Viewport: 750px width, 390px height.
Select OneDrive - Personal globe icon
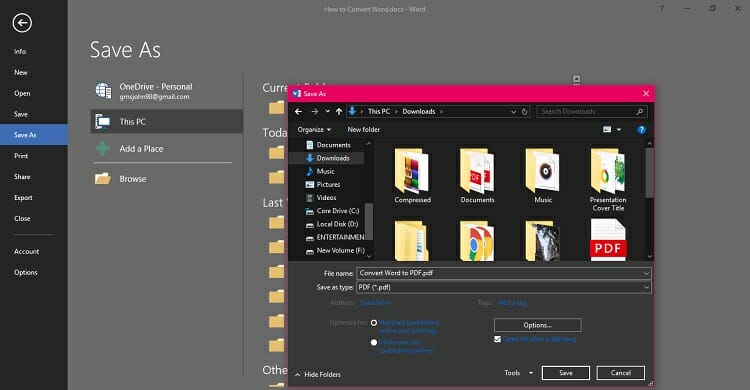pos(103,90)
